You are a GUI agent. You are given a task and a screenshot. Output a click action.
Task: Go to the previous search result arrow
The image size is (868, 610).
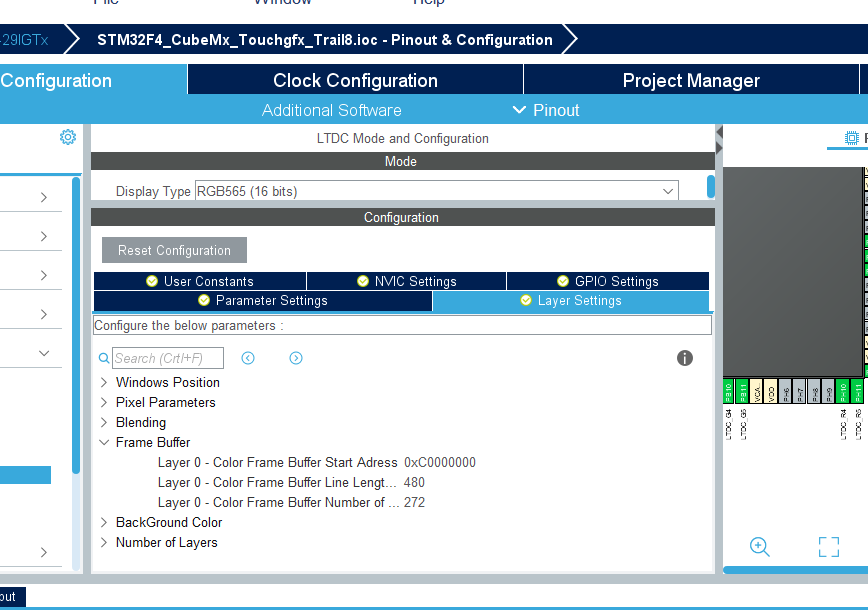(x=248, y=358)
